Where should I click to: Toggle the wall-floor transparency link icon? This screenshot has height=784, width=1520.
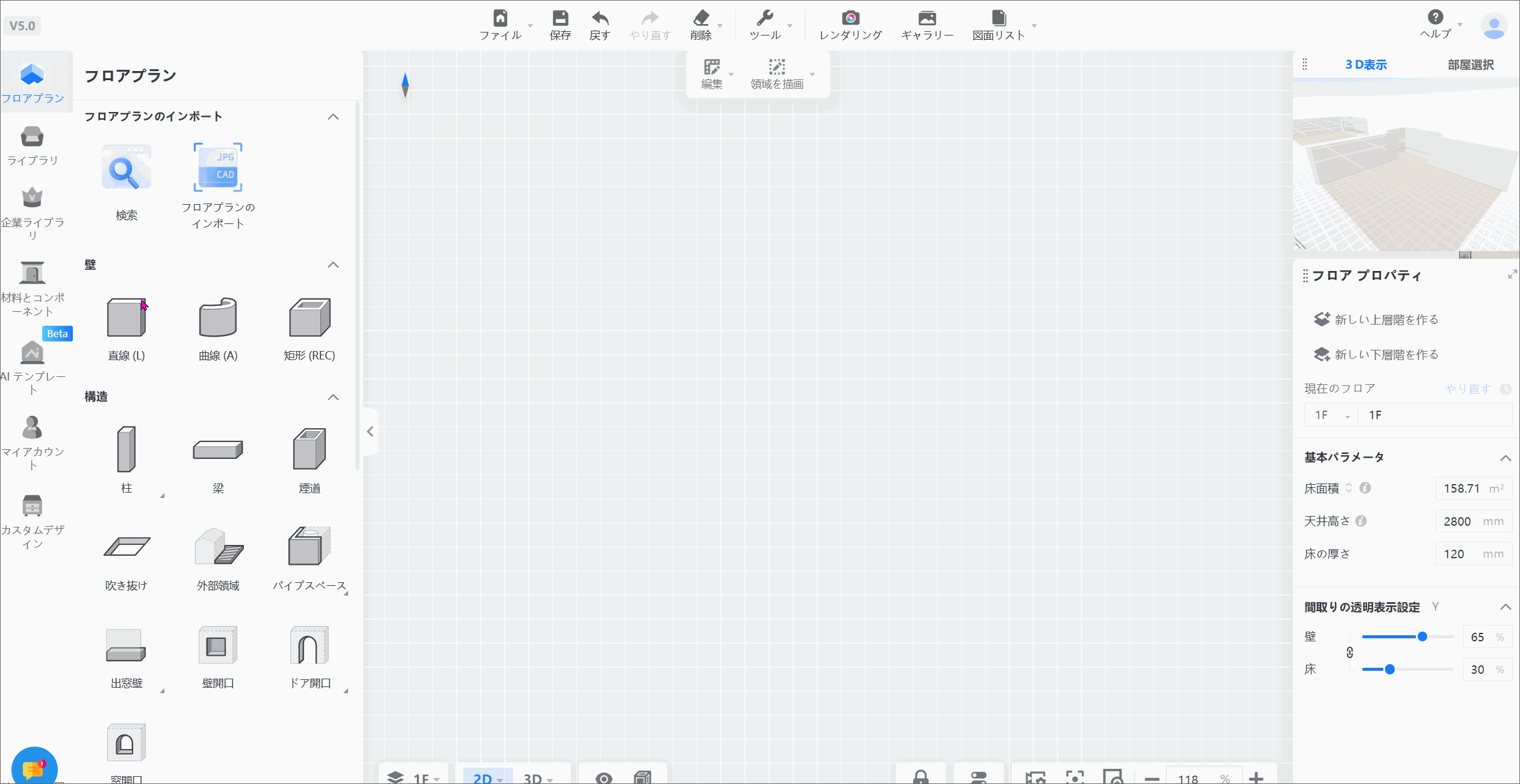tap(1350, 653)
